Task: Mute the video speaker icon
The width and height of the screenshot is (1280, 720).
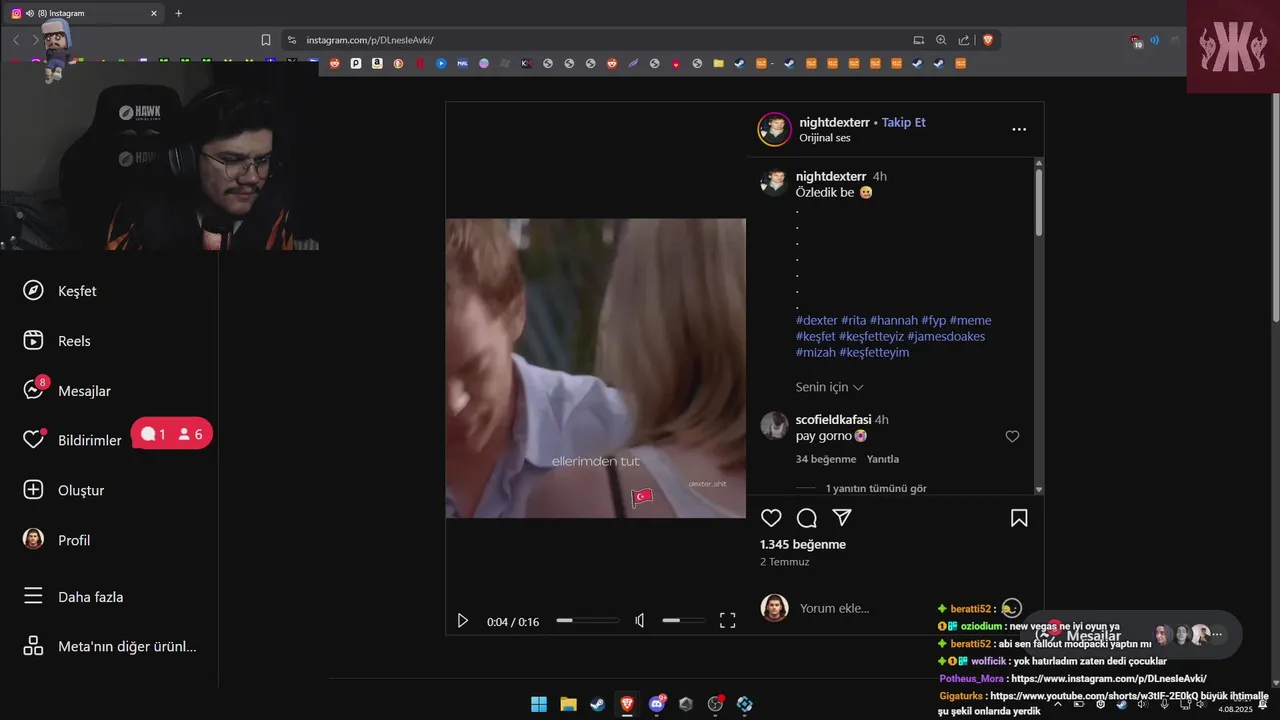Action: 640,621
